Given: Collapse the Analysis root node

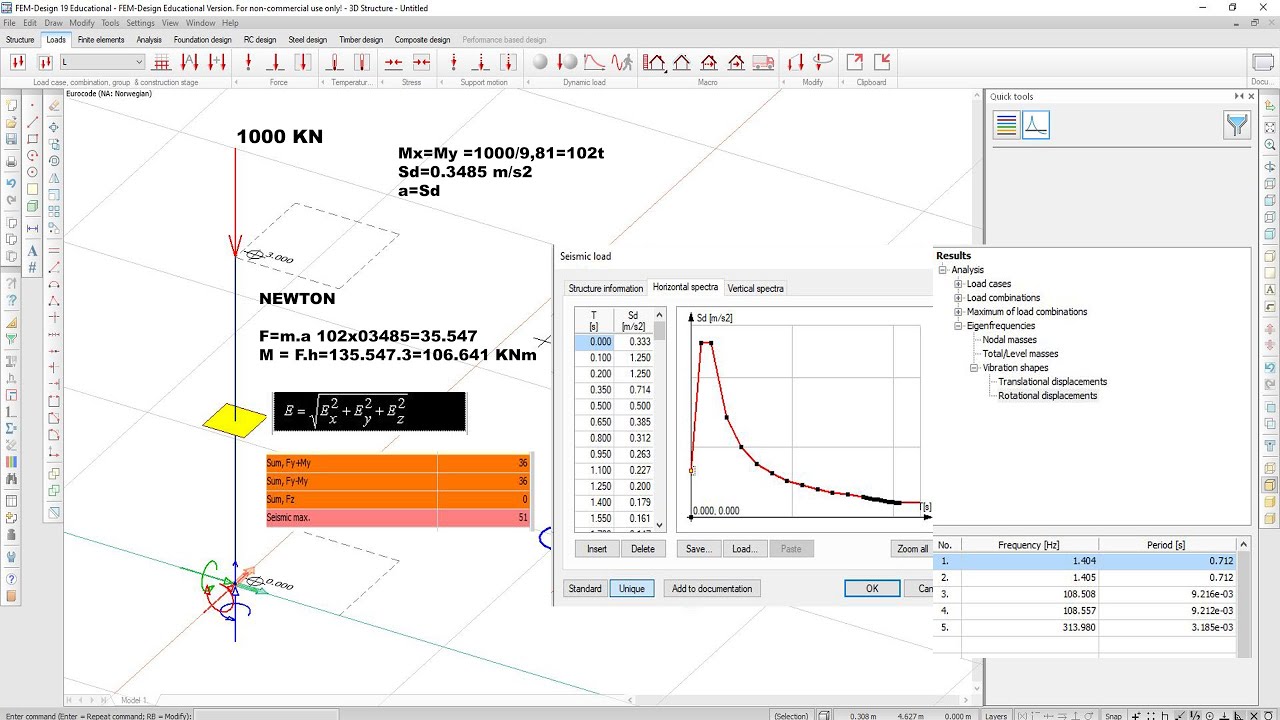Looking at the screenshot, I should (943, 270).
